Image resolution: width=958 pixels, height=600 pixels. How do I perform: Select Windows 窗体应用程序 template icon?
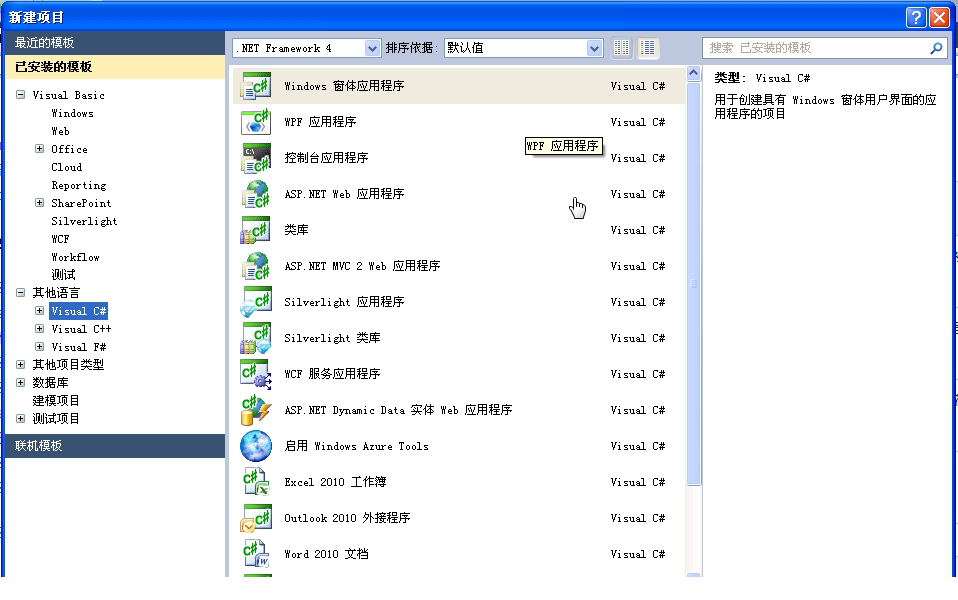pos(255,86)
